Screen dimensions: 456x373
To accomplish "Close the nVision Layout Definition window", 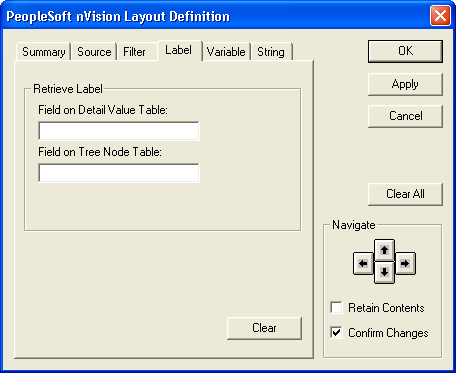I will (x=440, y=16).
